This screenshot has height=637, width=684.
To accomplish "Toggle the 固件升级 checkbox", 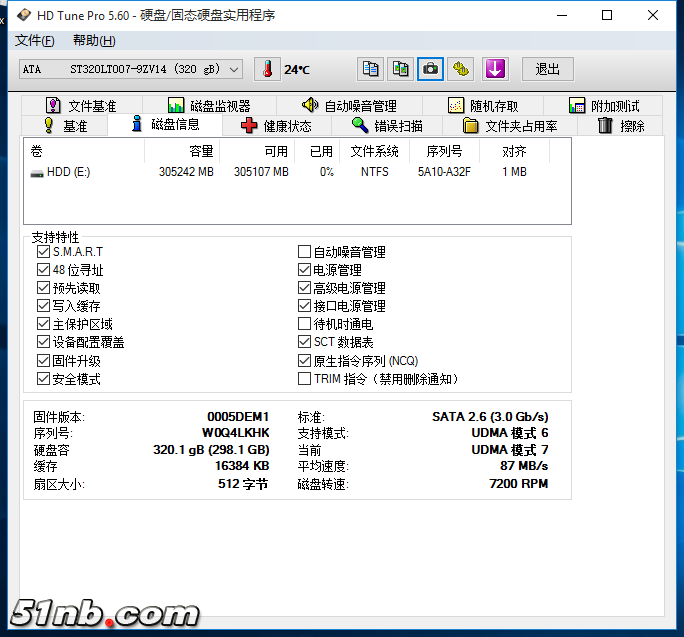I will [43, 361].
